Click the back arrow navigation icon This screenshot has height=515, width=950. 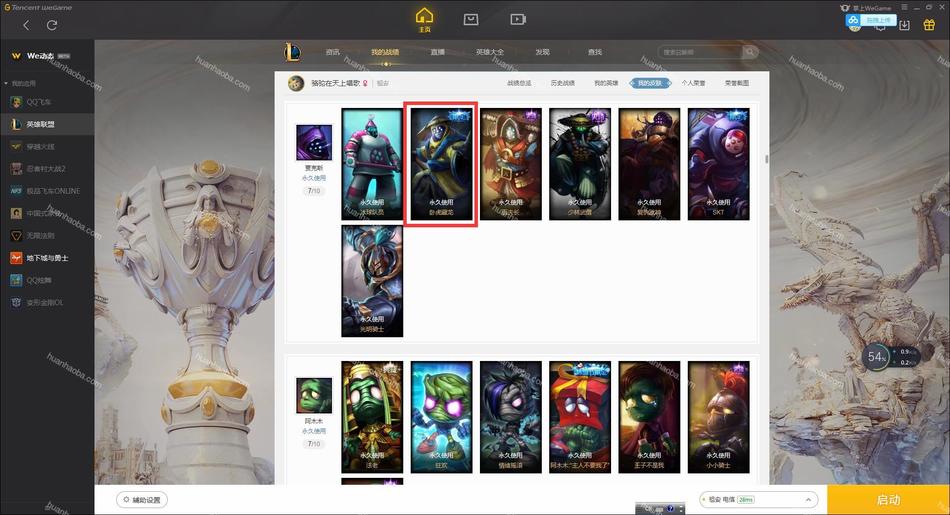pyautogui.click(x=26, y=25)
